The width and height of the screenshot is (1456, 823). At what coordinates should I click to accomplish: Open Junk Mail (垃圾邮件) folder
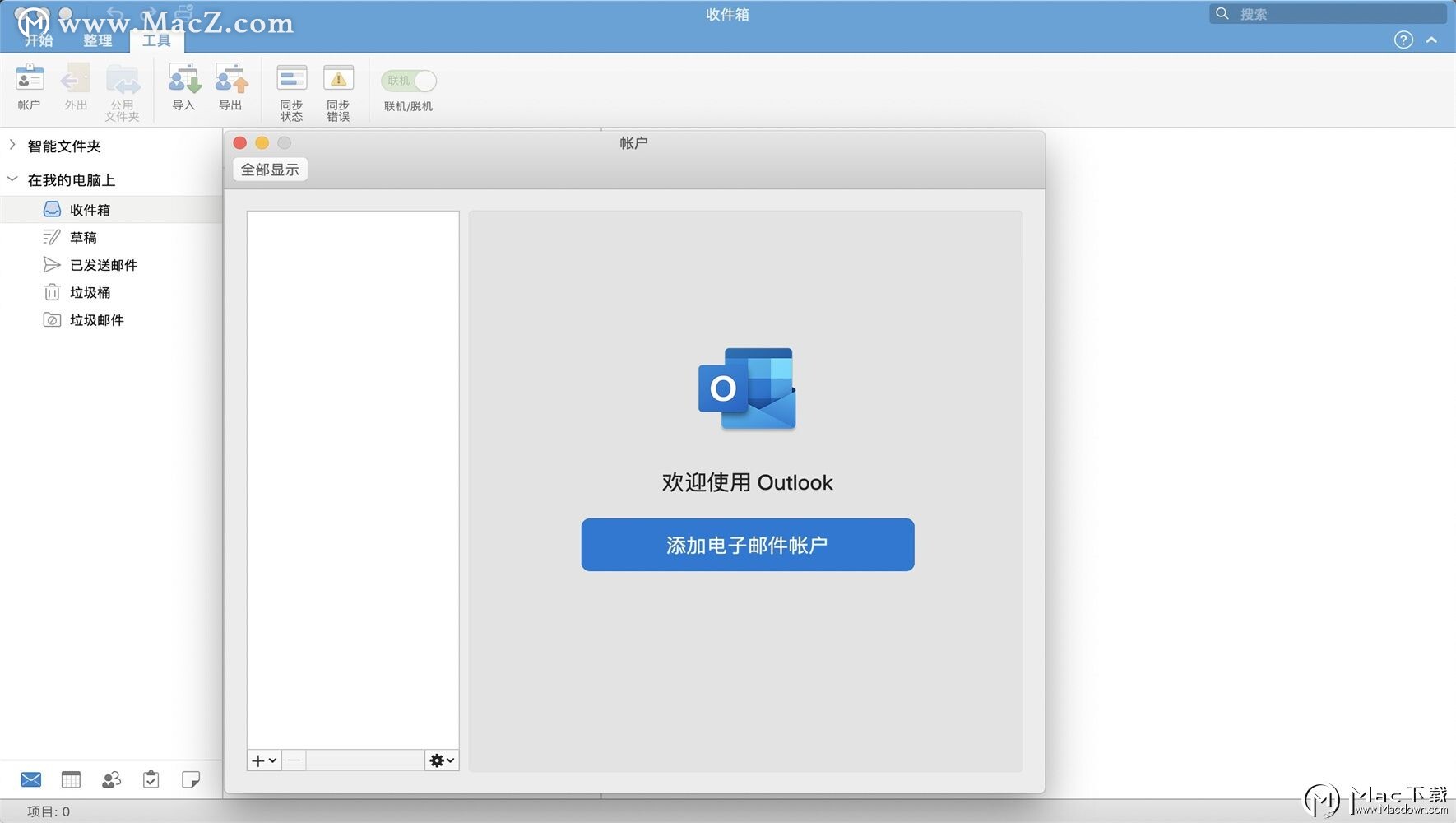tap(111, 320)
